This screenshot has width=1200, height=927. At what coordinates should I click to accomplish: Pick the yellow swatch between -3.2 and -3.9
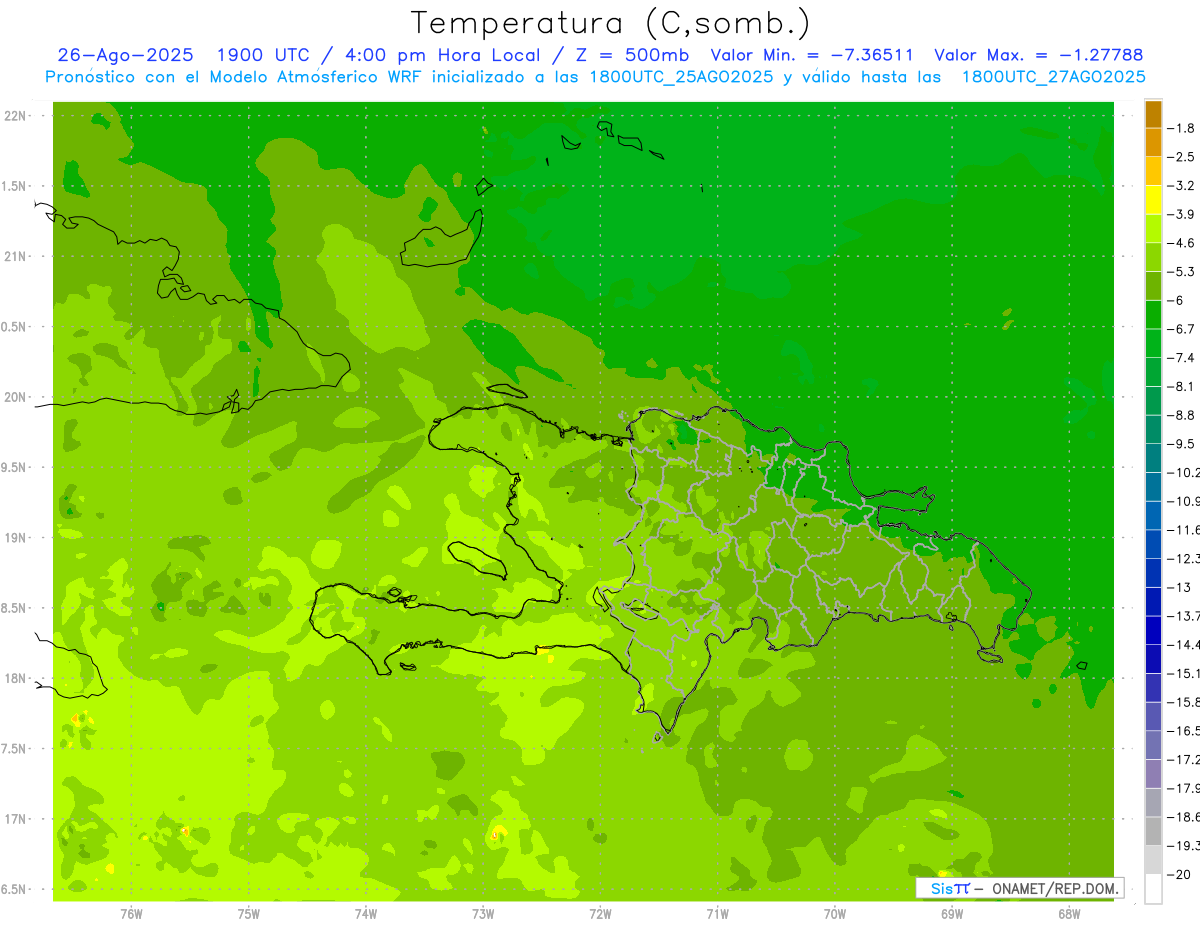tap(1154, 200)
